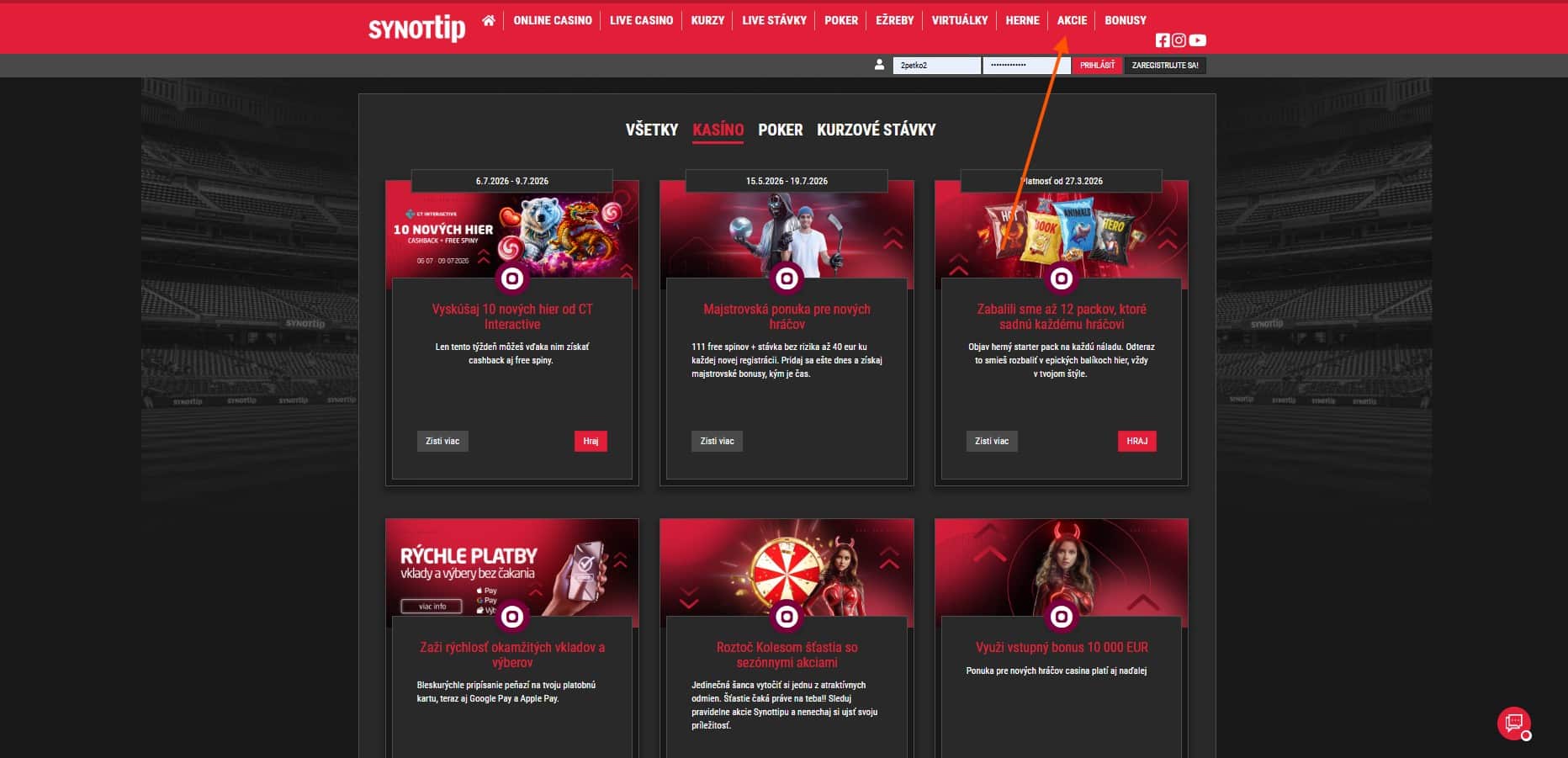Click the Synottip logo
The width and height of the screenshot is (1568, 758).
pos(416,28)
